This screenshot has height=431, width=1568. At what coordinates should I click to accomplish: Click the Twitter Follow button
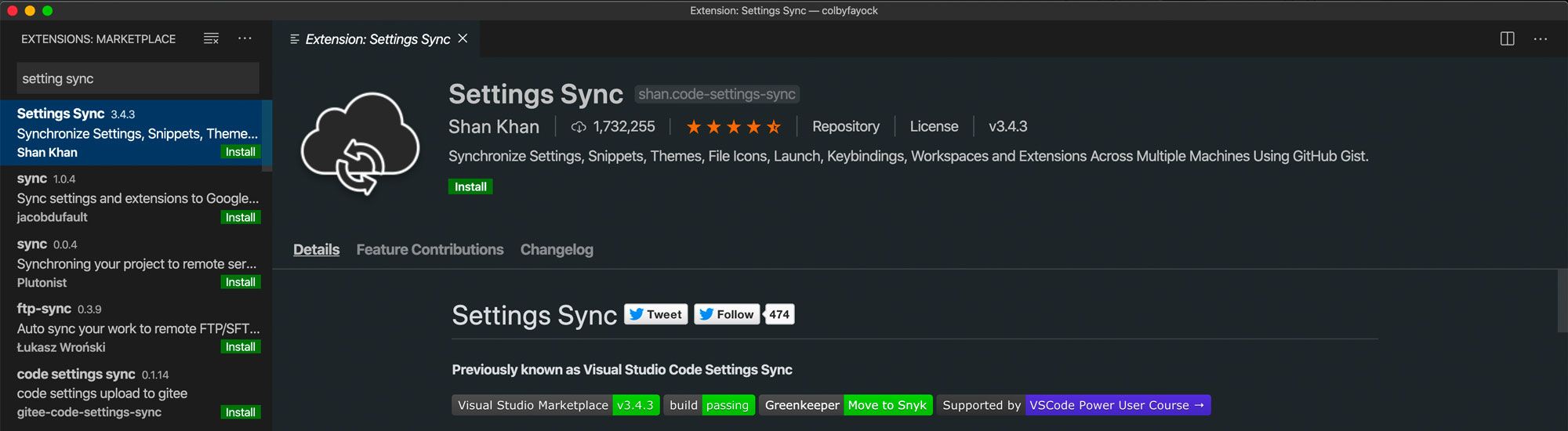click(727, 314)
